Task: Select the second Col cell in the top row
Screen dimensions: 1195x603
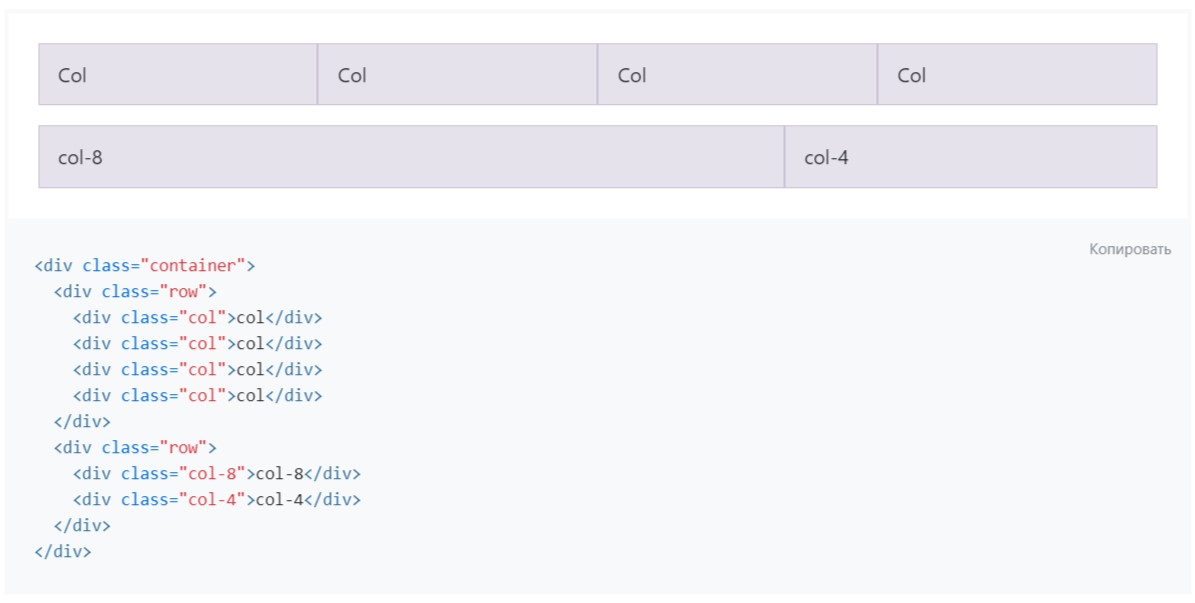Action: [455, 73]
